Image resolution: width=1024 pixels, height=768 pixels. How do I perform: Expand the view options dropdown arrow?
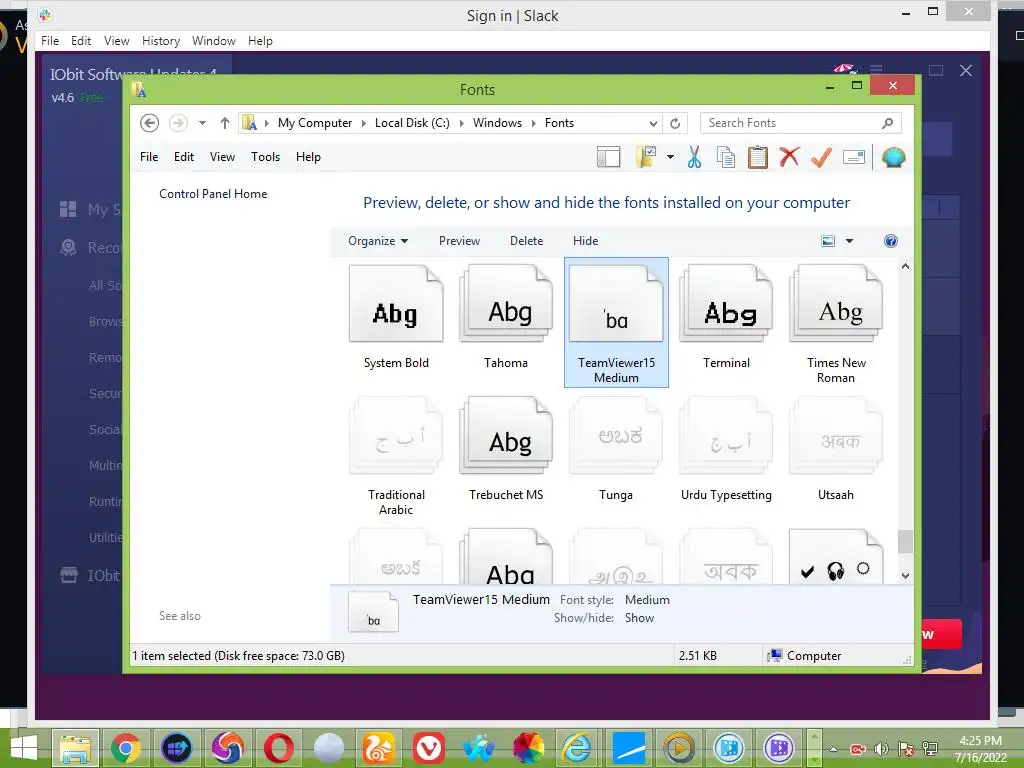point(849,241)
